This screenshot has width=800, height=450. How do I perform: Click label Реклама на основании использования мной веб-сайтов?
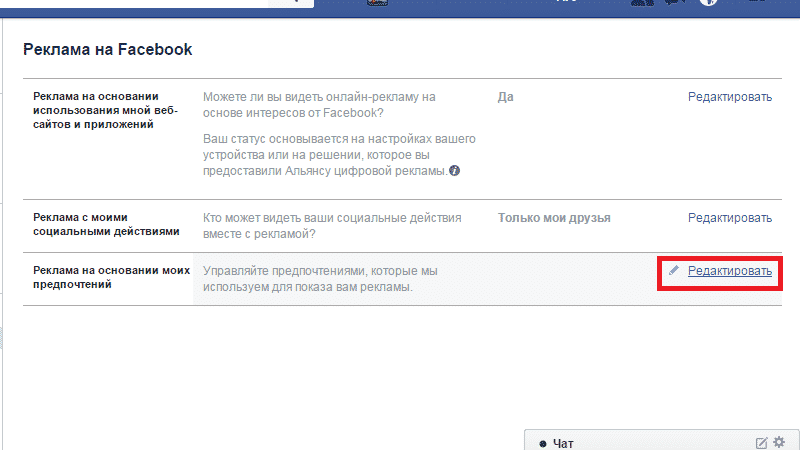click(x=106, y=110)
